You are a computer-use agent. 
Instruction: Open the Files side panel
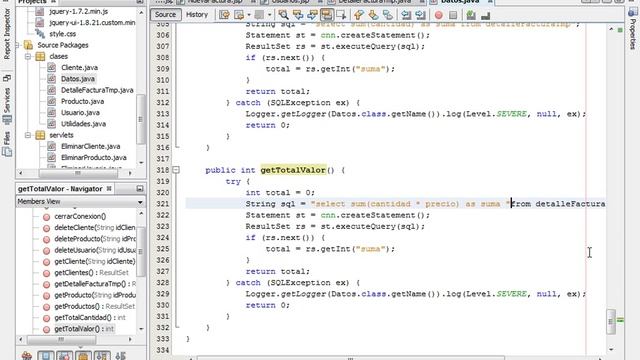coord(7,145)
